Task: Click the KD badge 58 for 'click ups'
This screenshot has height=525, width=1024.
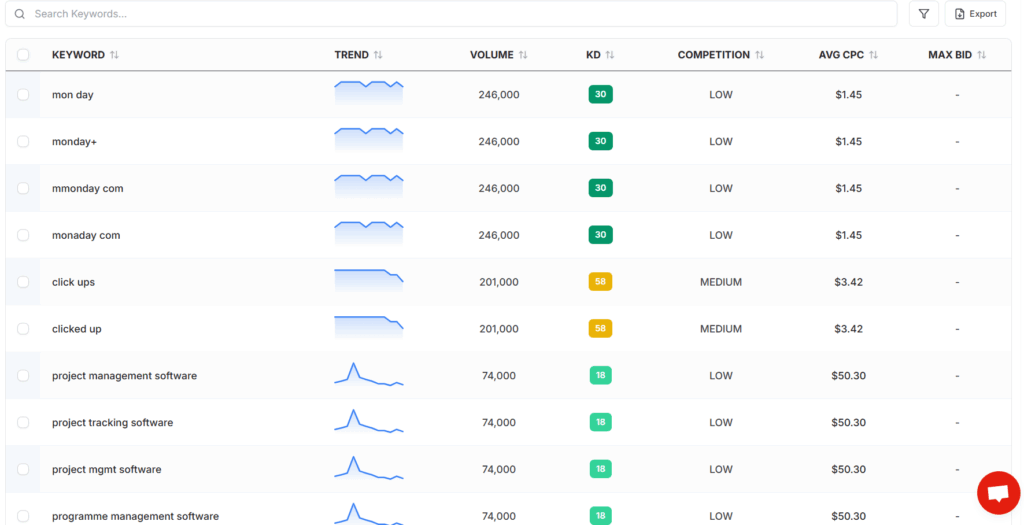Action: pyautogui.click(x=600, y=281)
